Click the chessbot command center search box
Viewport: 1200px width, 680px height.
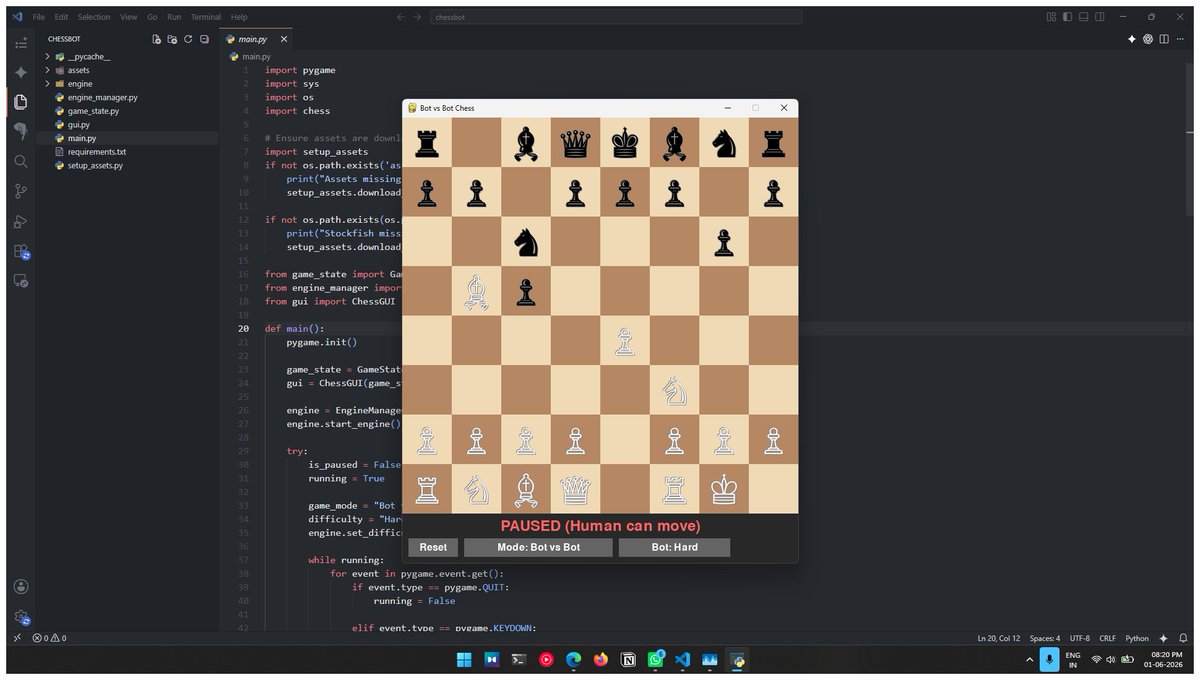616,17
